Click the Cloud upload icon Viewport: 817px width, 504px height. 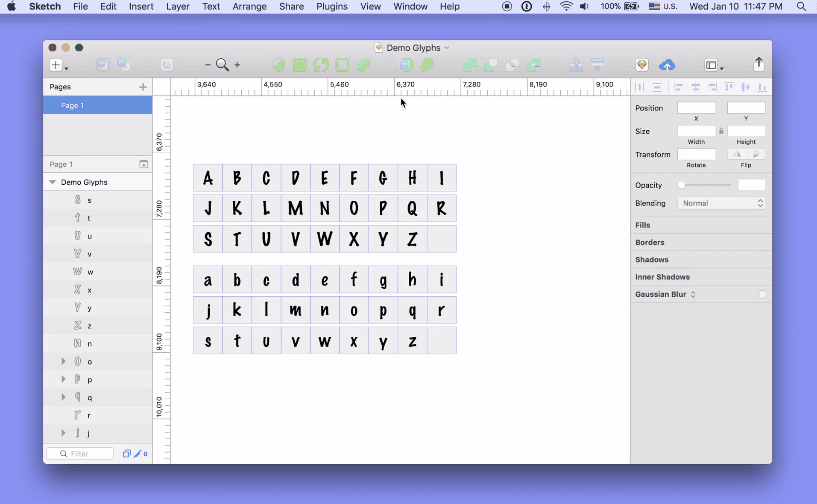[667, 65]
